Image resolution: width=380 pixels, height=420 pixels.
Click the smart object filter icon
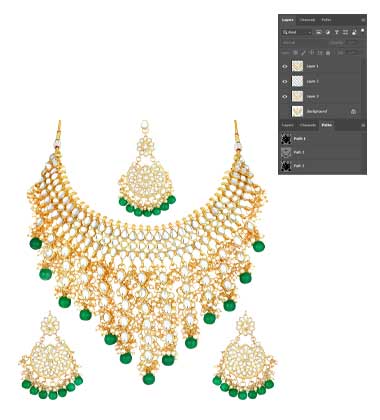(x=354, y=32)
